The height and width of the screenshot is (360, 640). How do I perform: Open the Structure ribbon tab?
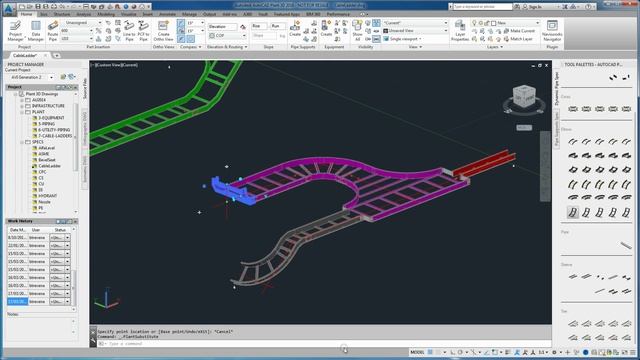point(62,14)
